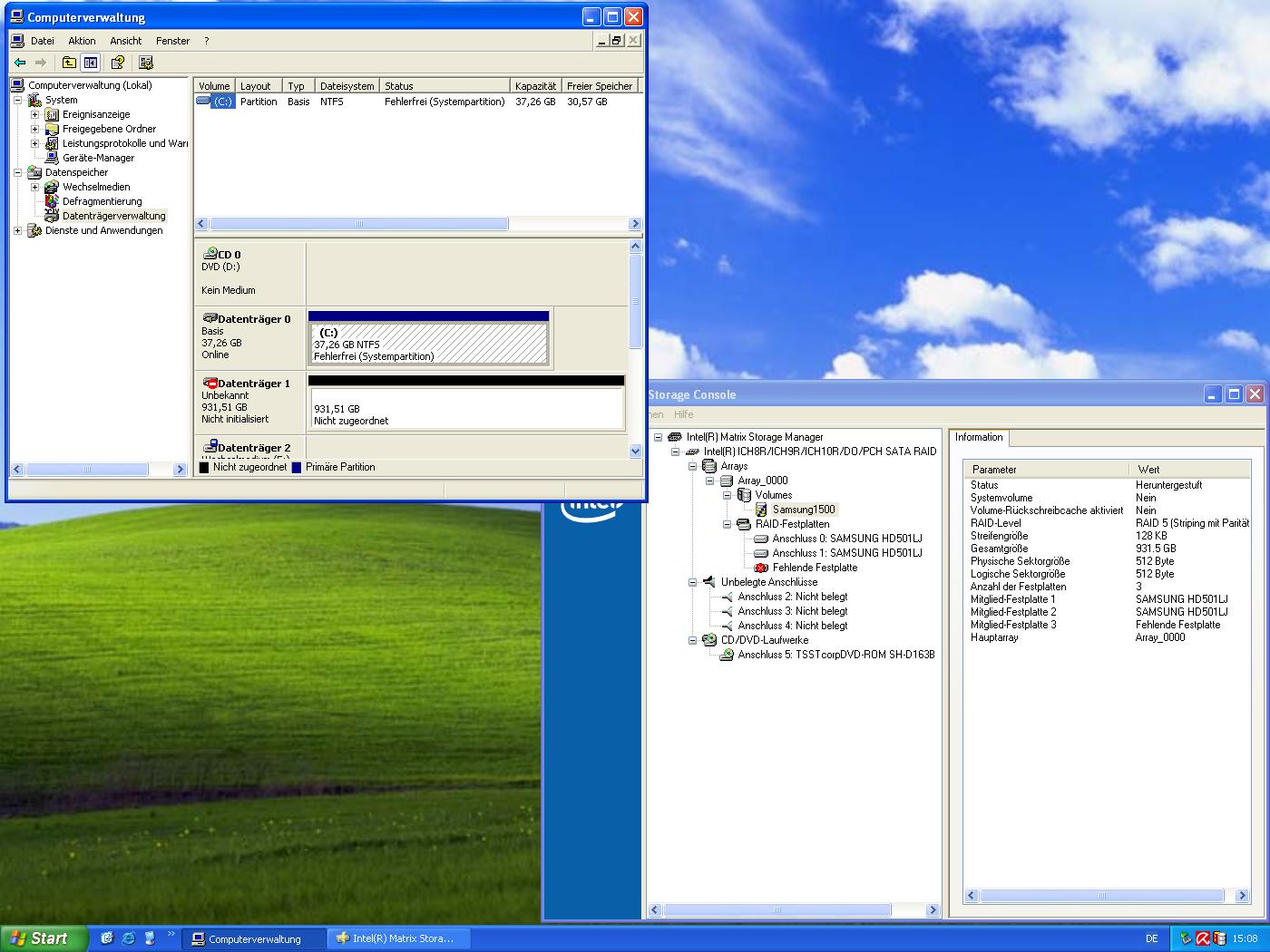The height and width of the screenshot is (952, 1270).
Task: Click the Parameter column header in Information panel
Action: pyautogui.click(x=1046, y=470)
